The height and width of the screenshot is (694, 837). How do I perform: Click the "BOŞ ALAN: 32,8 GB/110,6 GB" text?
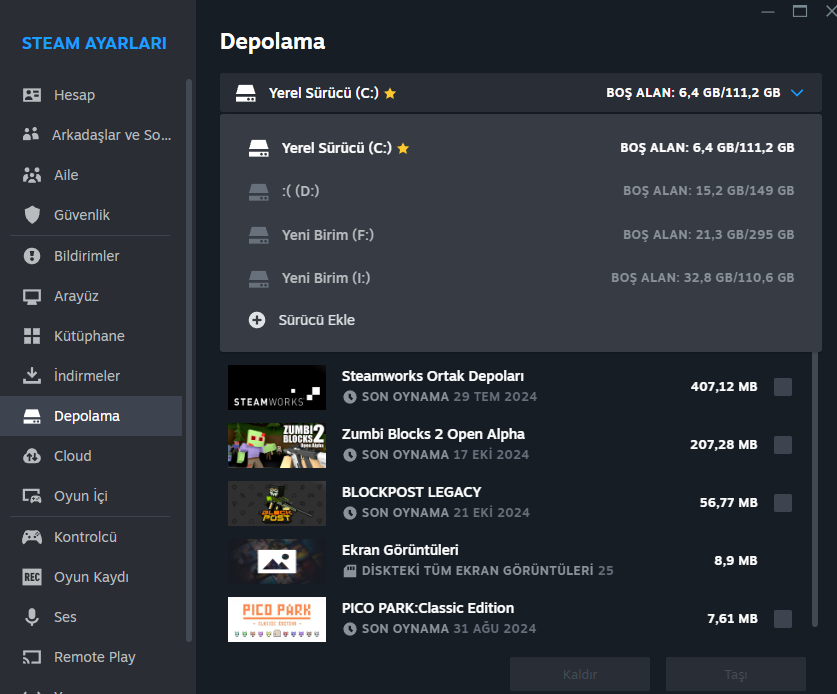(x=702, y=278)
